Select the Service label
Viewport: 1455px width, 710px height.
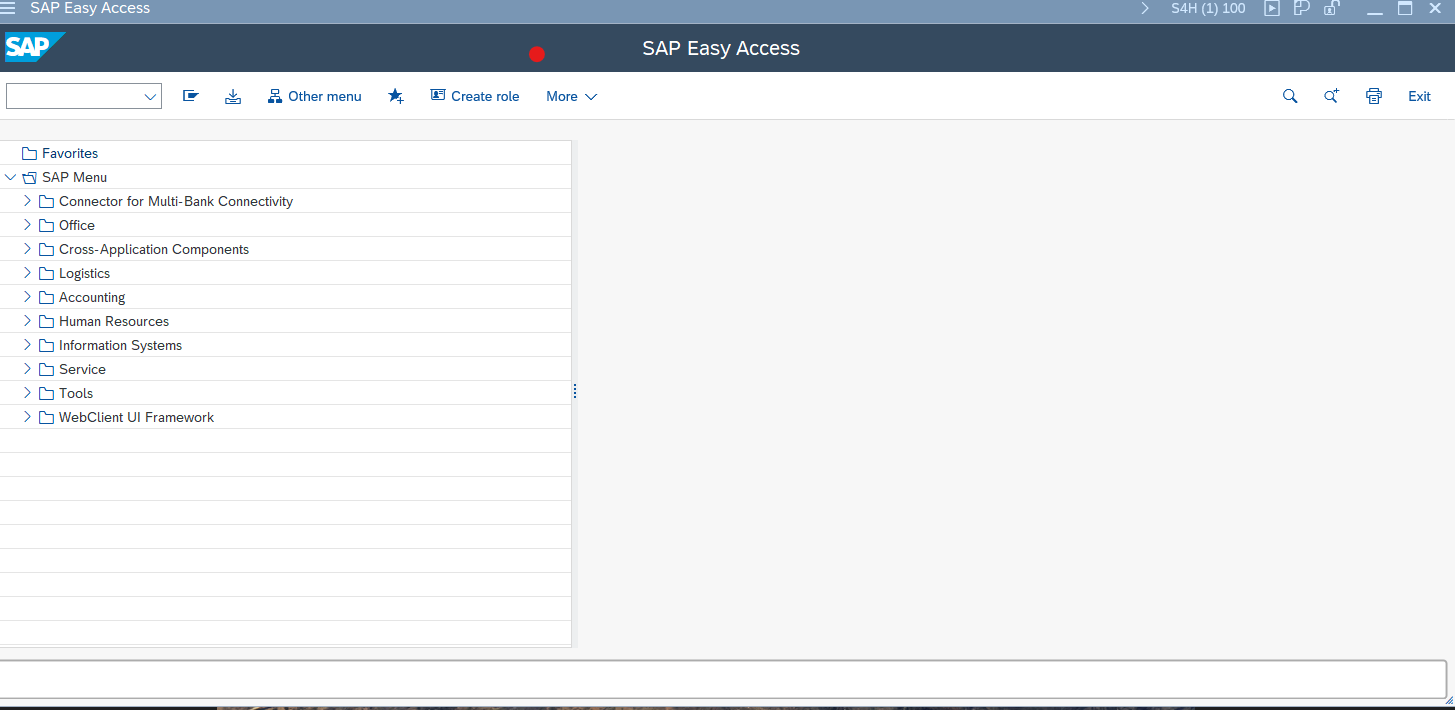tap(82, 369)
